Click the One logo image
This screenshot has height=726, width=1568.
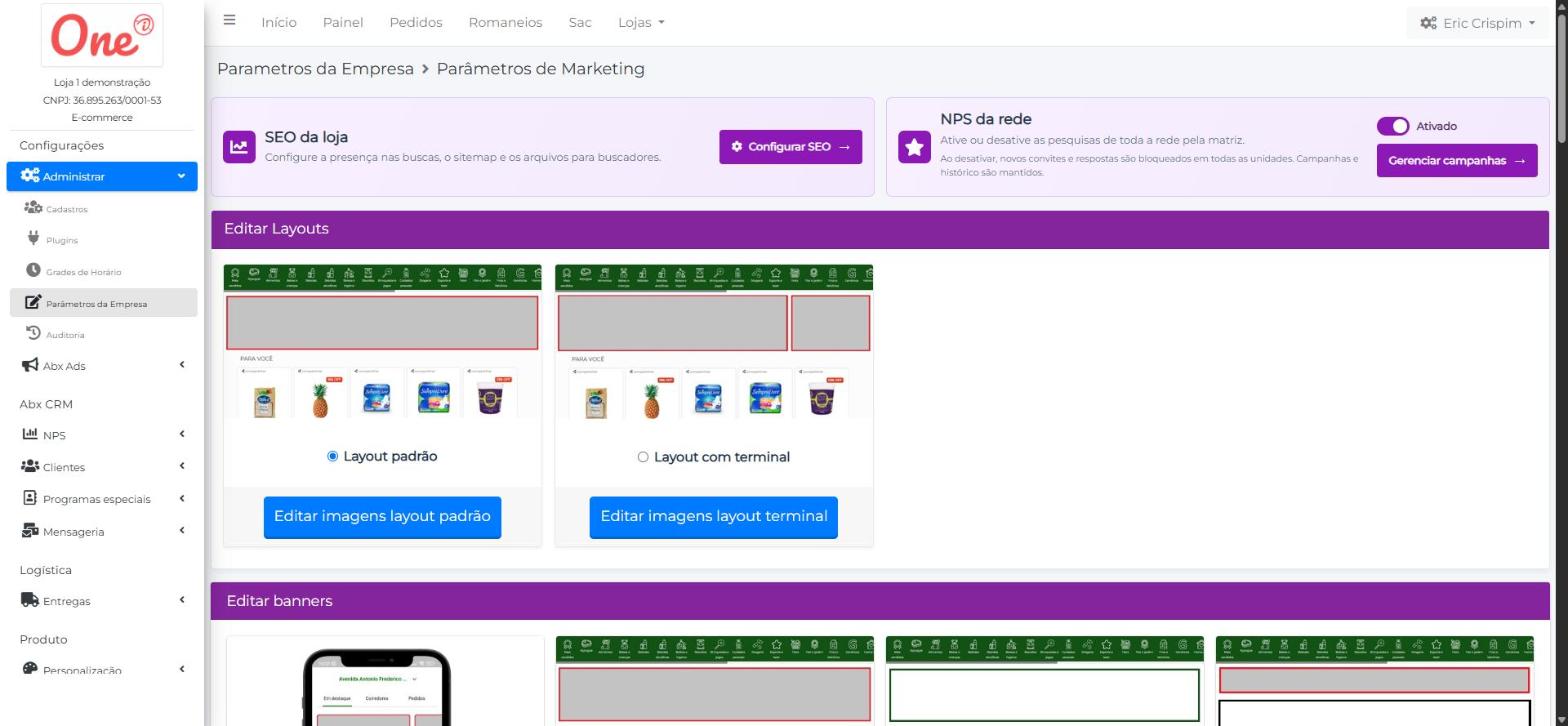(x=103, y=35)
